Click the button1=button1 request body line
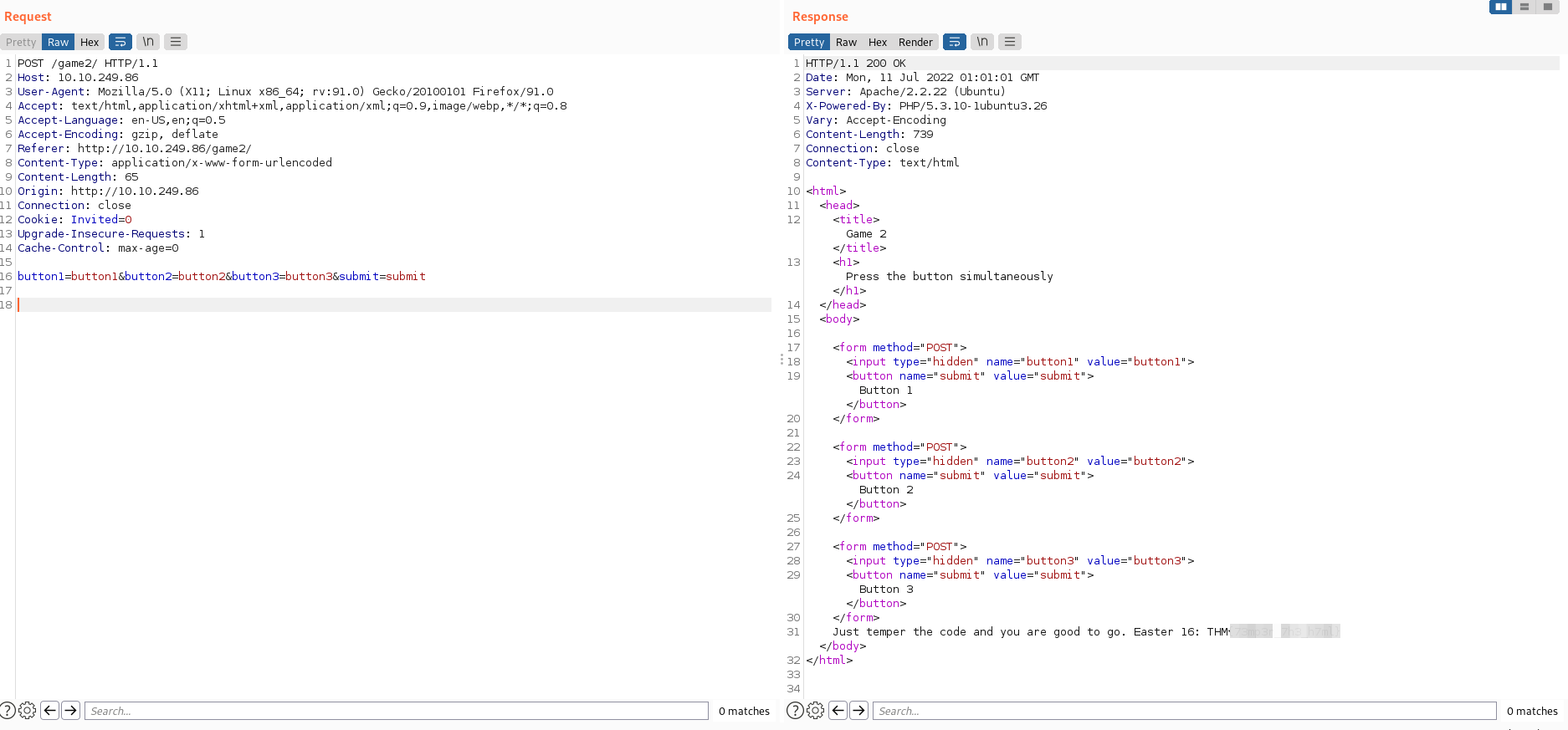This screenshot has width=1568, height=730. point(222,277)
